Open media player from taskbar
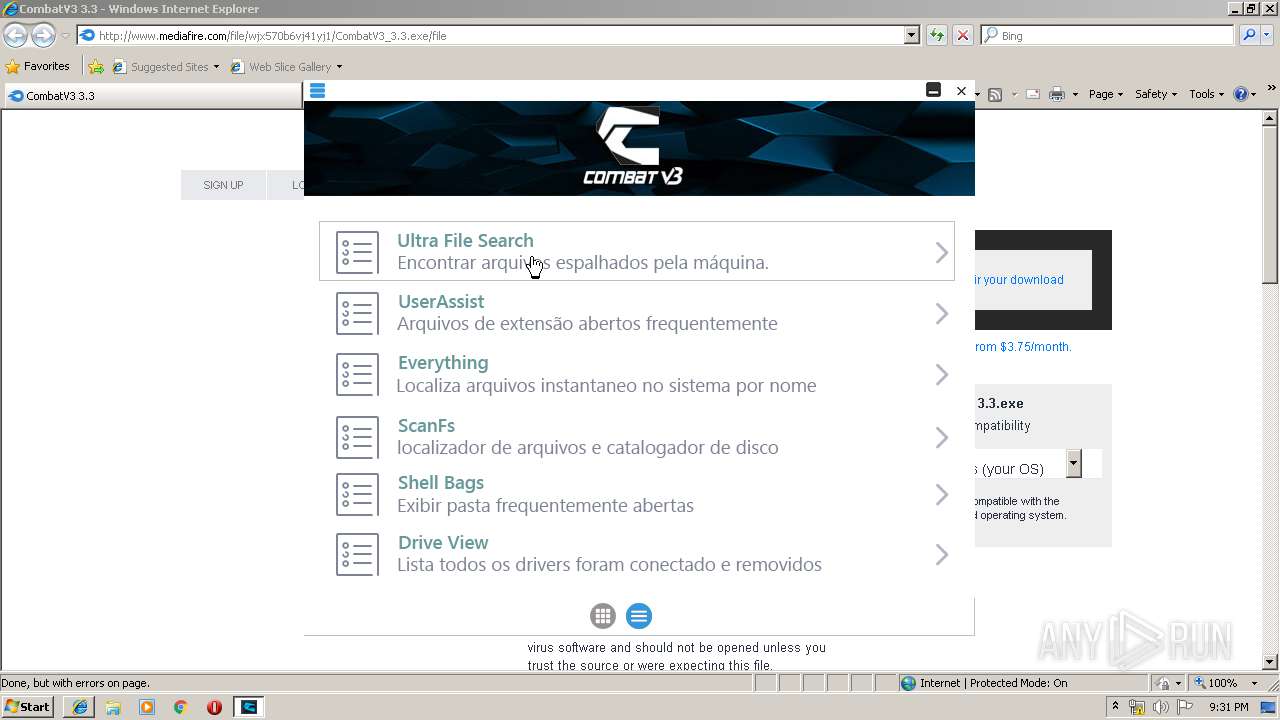The width and height of the screenshot is (1280, 720). (147, 707)
